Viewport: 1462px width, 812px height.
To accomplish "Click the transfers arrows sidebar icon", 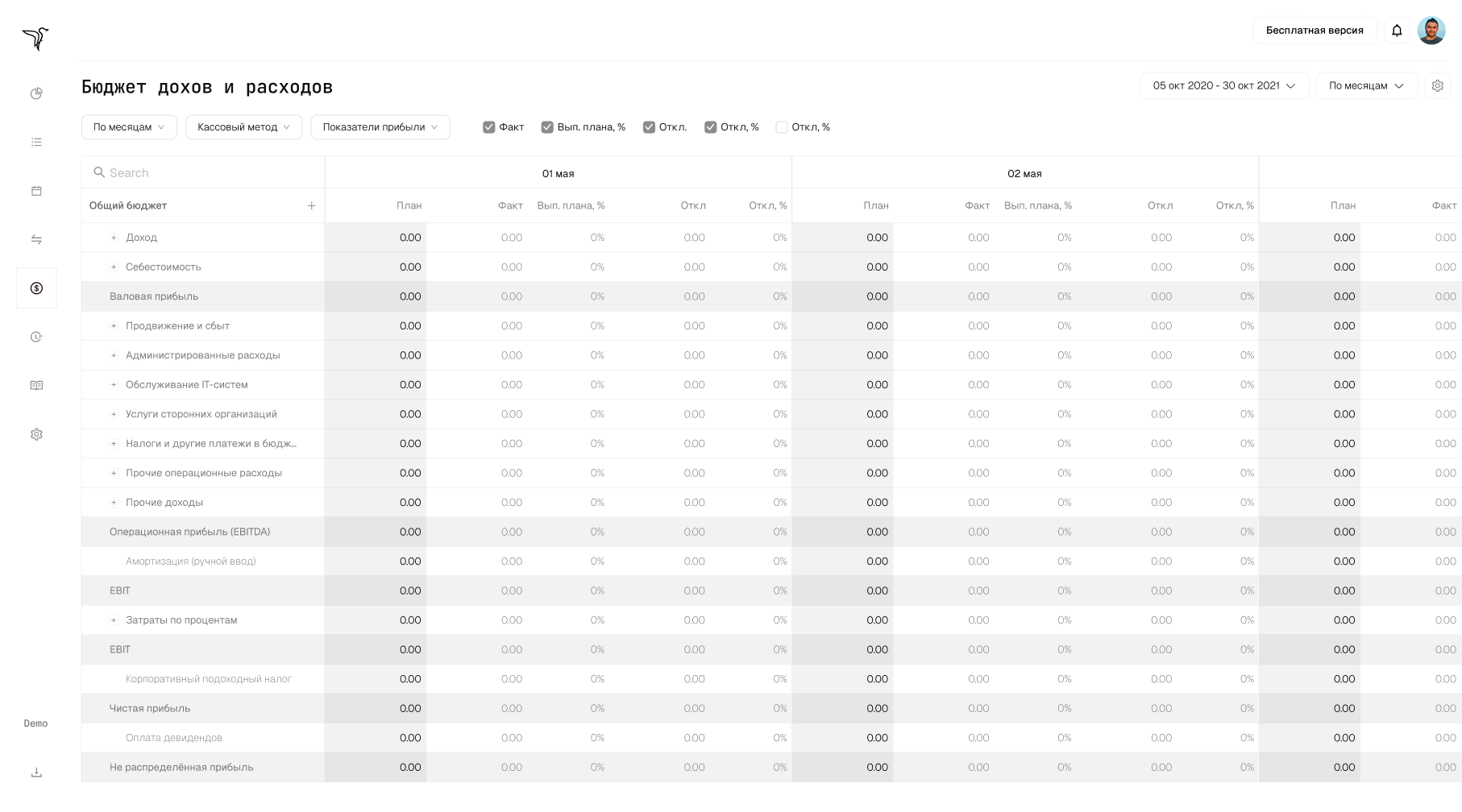I will click(36, 239).
